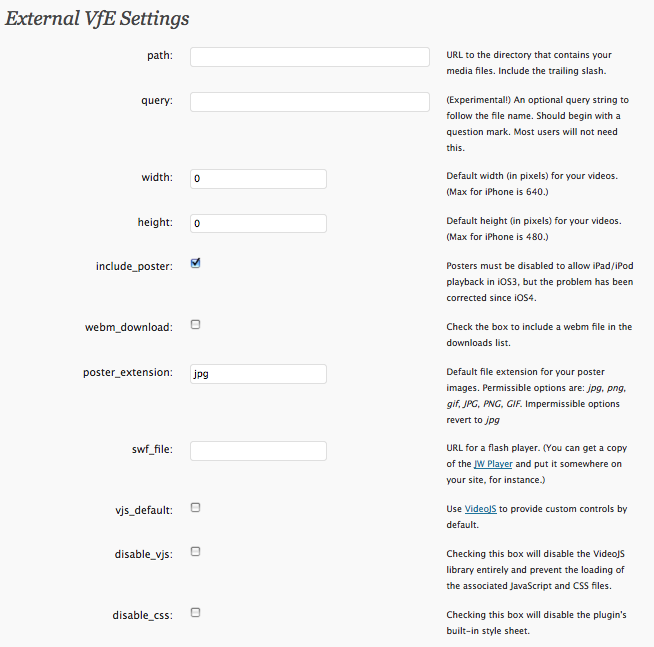
Task: Click the poster_extension field containing jpg
Action: (x=258, y=374)
